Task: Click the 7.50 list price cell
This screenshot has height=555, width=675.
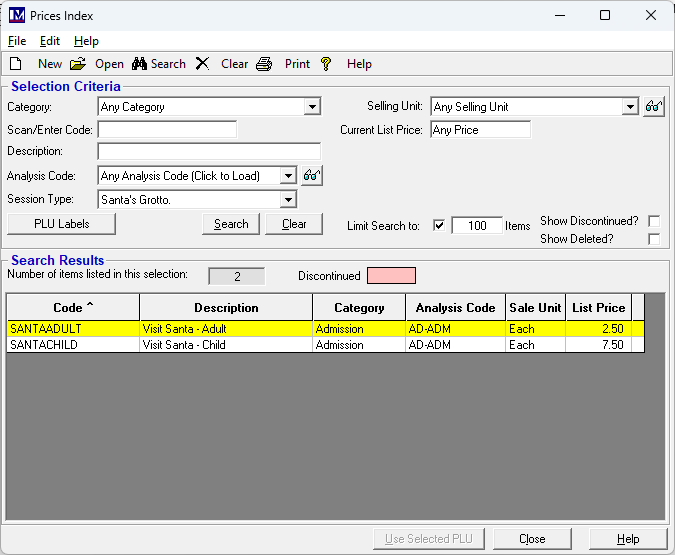Action: [599, 344]
